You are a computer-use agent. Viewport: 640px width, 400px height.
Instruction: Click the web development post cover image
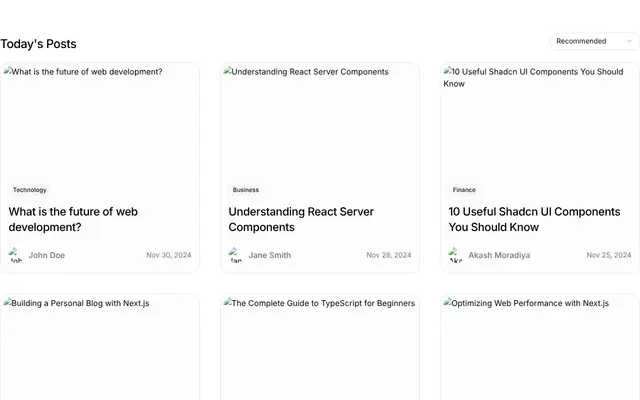100,122
